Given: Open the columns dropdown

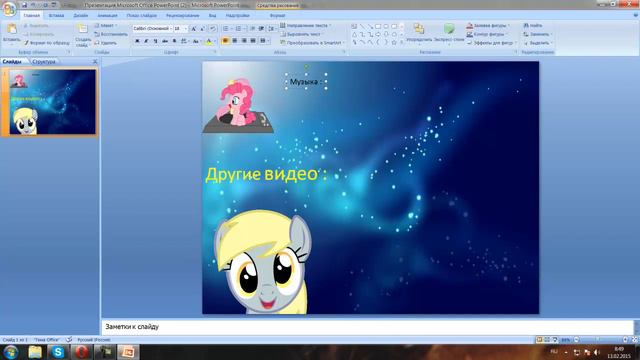Looking at the screenshot, I should coord(264,41).
